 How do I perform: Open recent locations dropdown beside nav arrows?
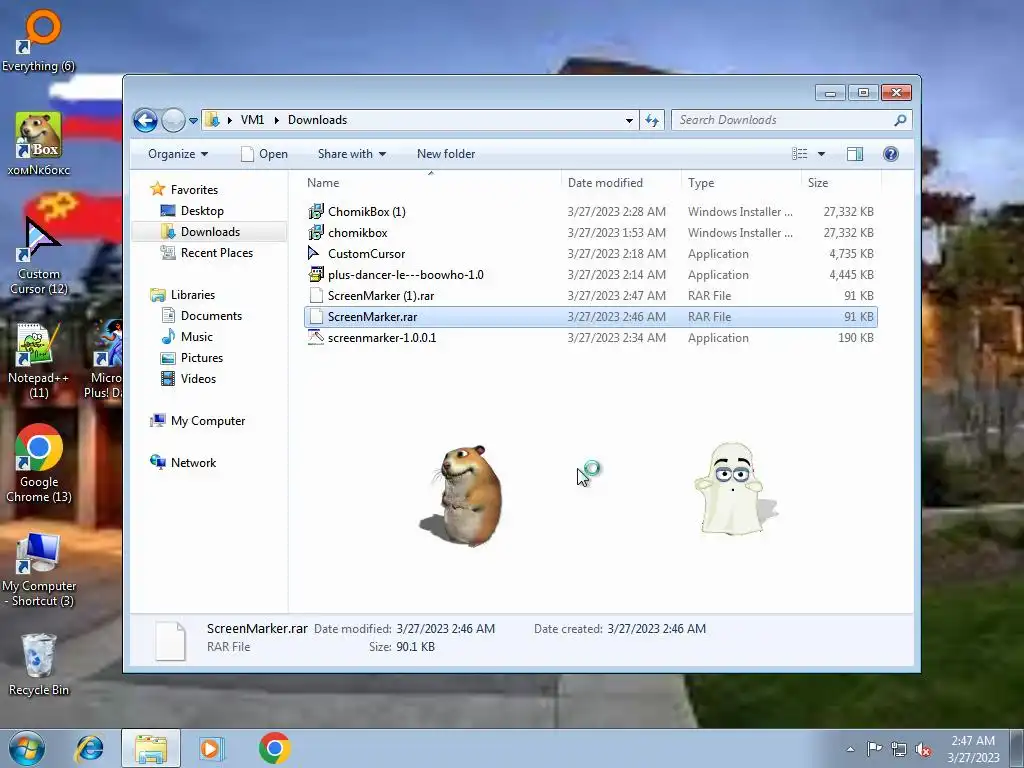193,121
